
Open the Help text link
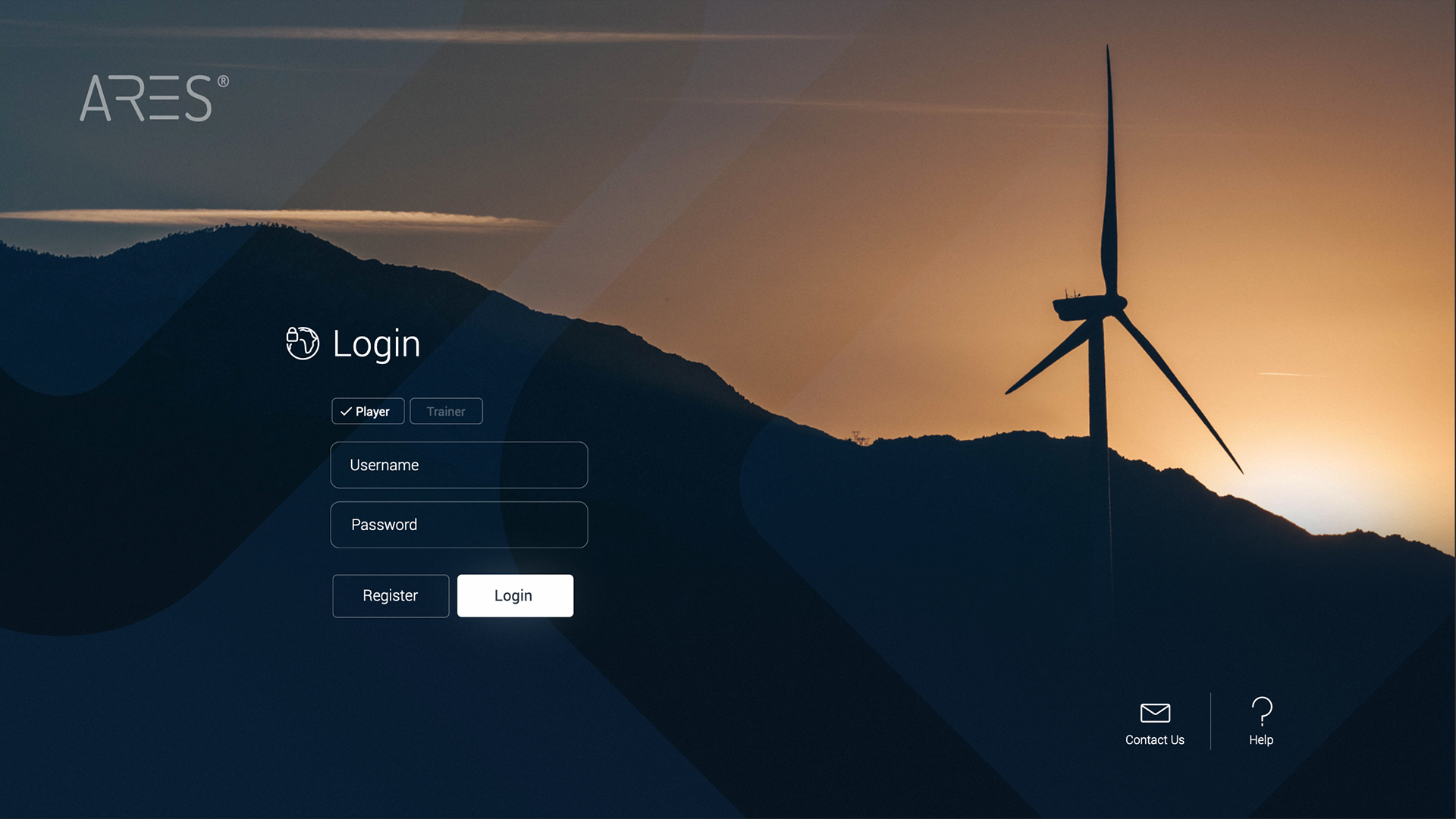1260,740
